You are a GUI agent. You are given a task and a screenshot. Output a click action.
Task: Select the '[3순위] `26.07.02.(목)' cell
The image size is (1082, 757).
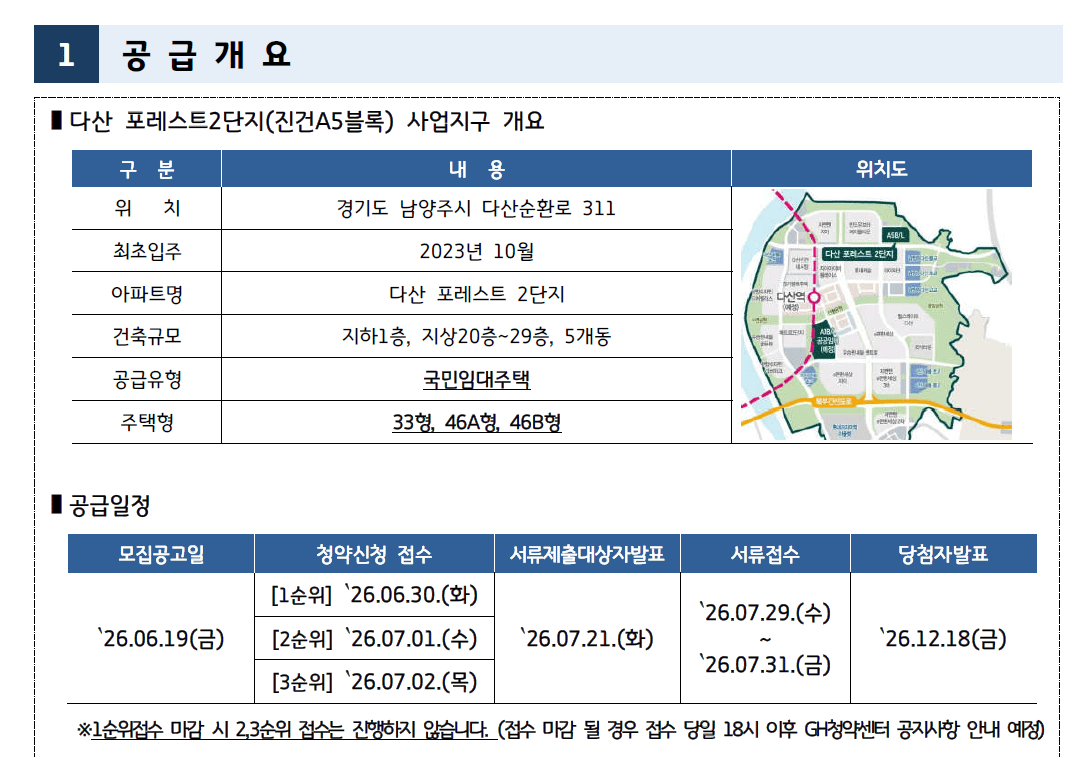[374, 682]
